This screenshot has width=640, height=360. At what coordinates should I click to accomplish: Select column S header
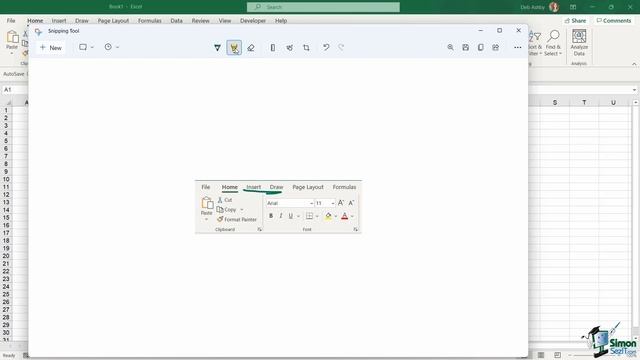coord(555,102)
